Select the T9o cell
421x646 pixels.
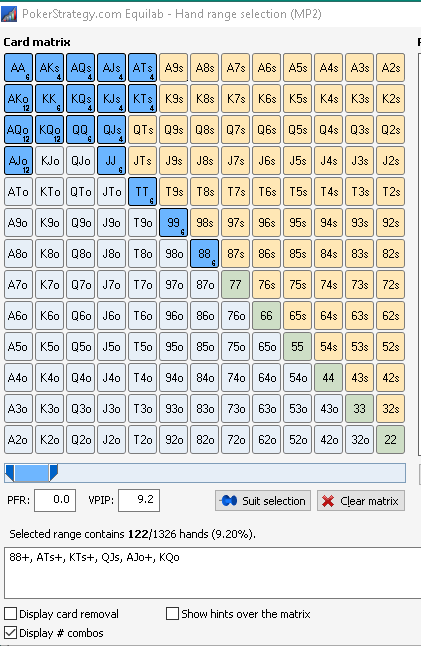click(x=143, y=222)
